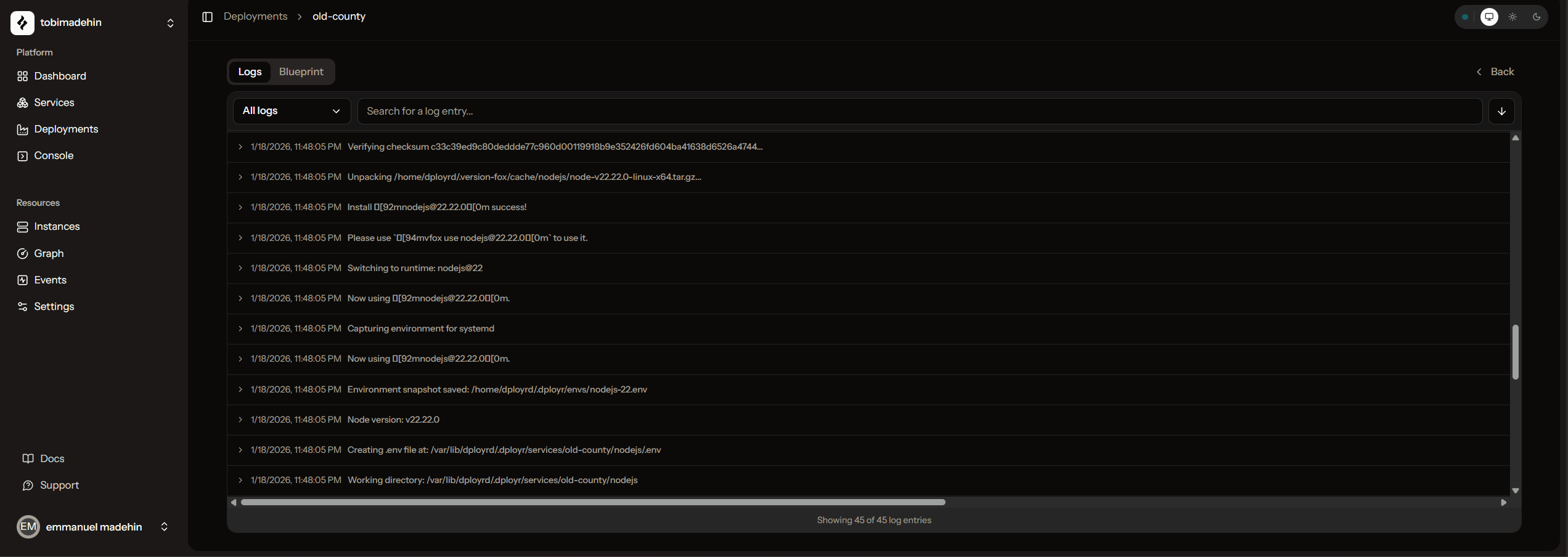Click the scroll-to-bottom arrow button
This screenshot has height=557, width=1568.
point(1501,112)
